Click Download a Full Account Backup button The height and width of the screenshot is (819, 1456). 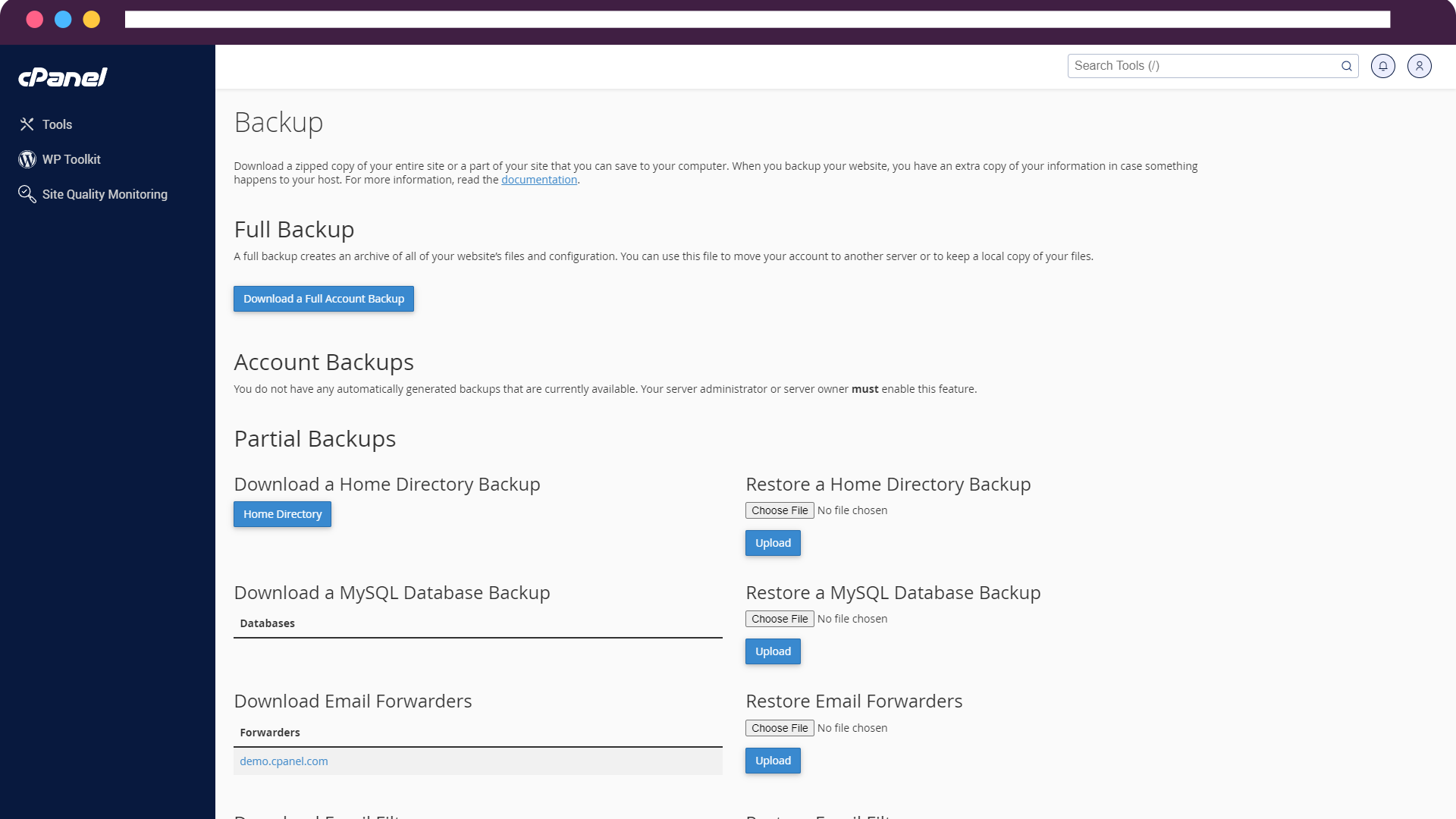[x=324, y=298]
